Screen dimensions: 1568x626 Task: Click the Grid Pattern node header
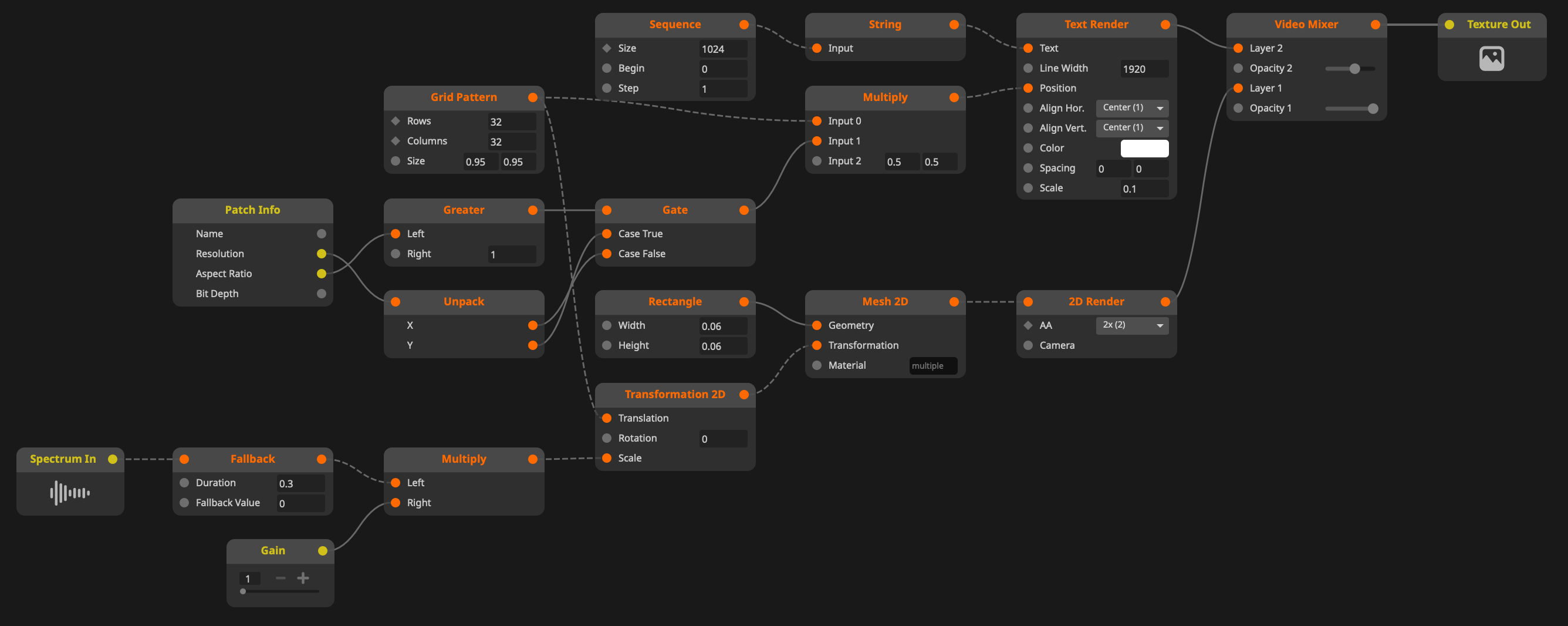463,97
